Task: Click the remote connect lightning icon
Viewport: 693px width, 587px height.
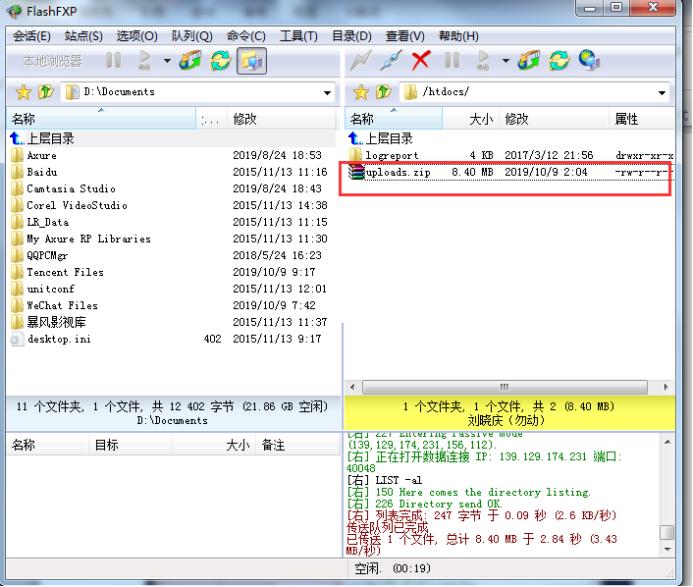Action: click(361, 60)
